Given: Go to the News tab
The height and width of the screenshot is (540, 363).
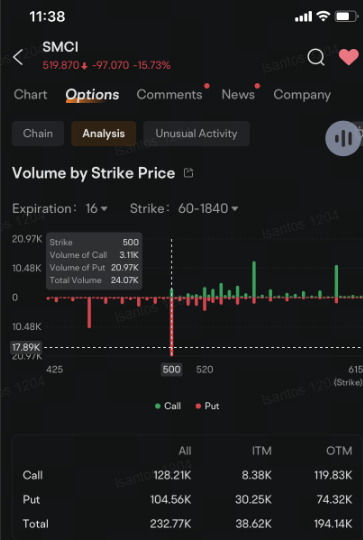Looking at the screenshot, I should coord(238,95).
